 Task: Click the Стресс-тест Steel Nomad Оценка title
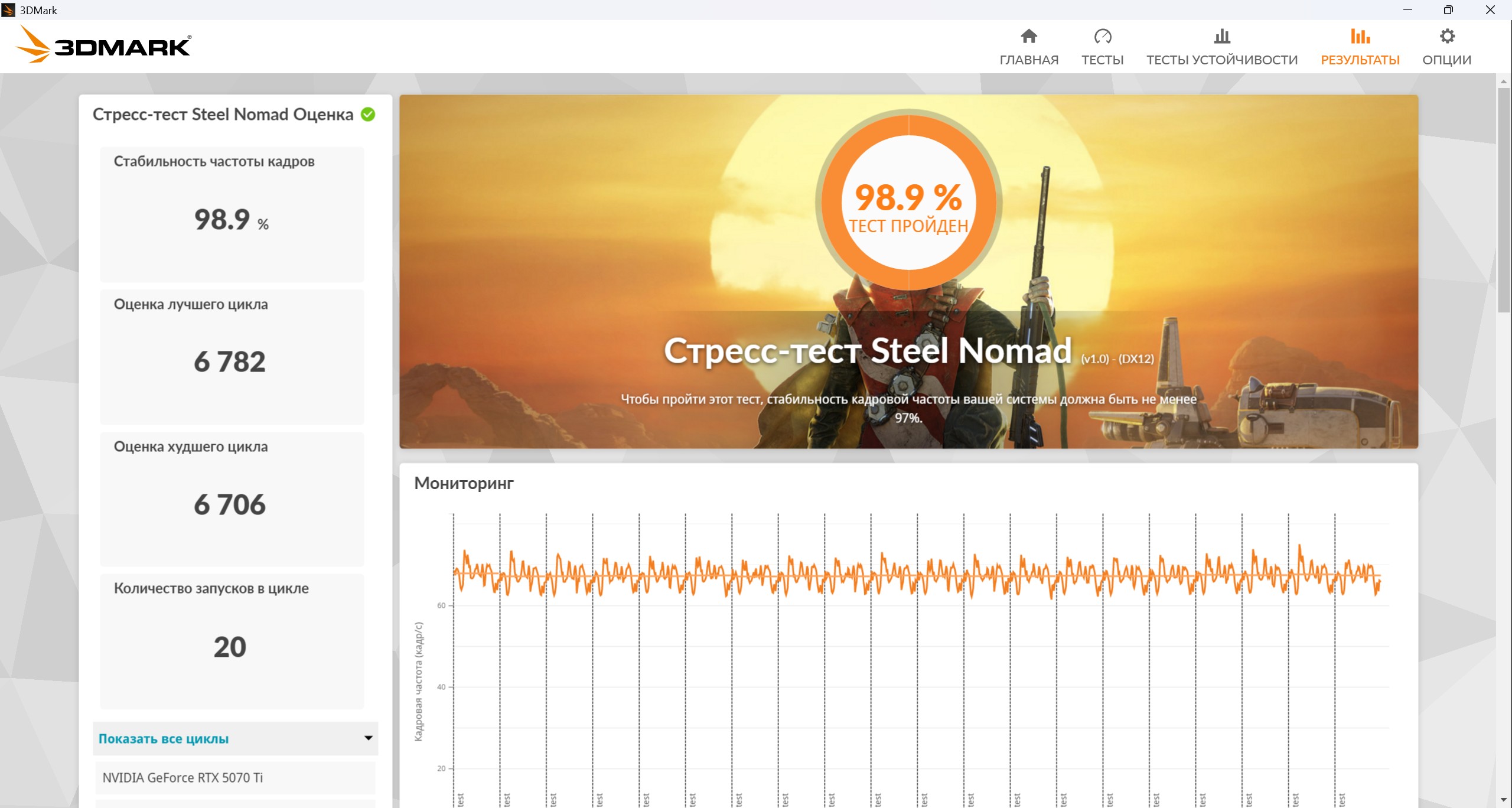pyautogui.click(x=223, y=114)
